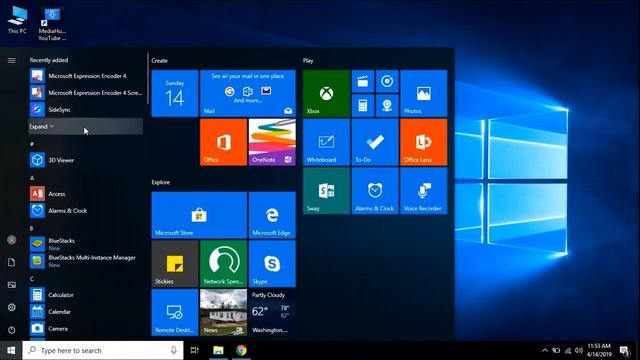Expand the recently added list
Screen dimensions: 640x360
tap(86, 127)
